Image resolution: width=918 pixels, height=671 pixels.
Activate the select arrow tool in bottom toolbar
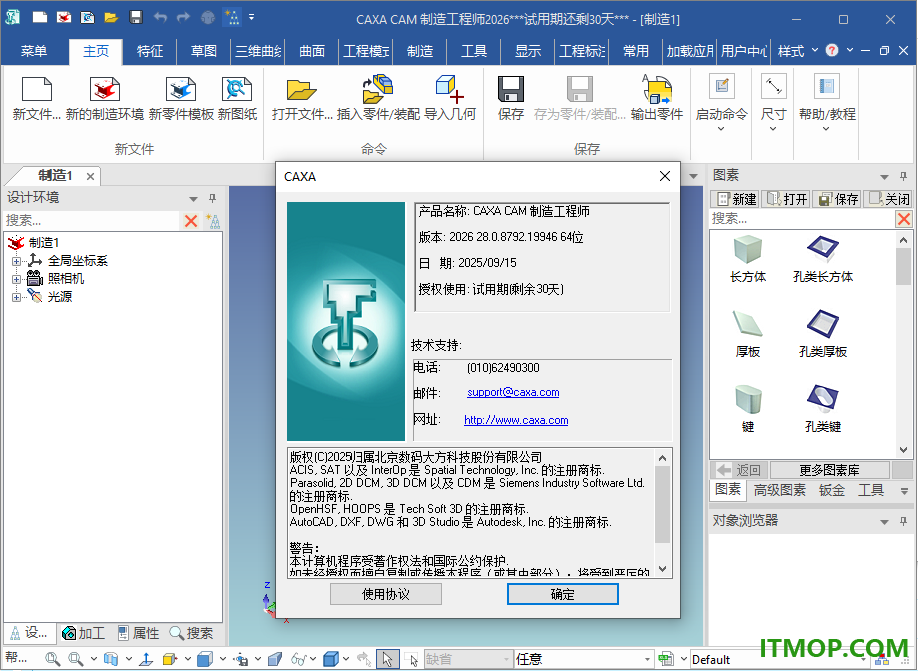point(387,659)
